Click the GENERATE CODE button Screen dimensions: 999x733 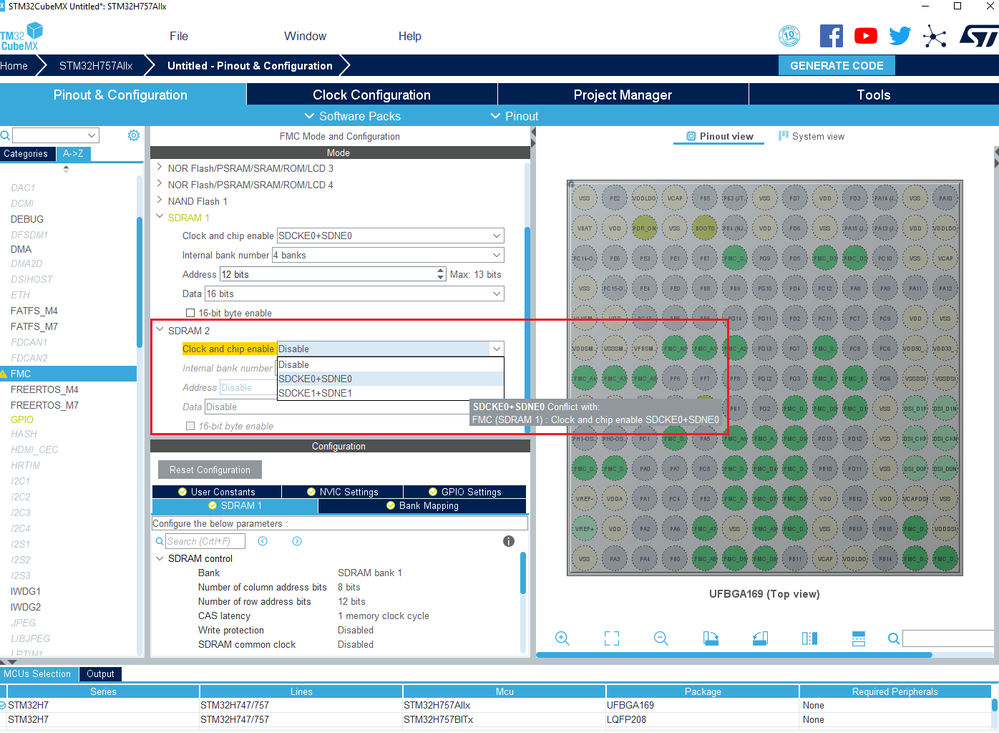[837, 66]
